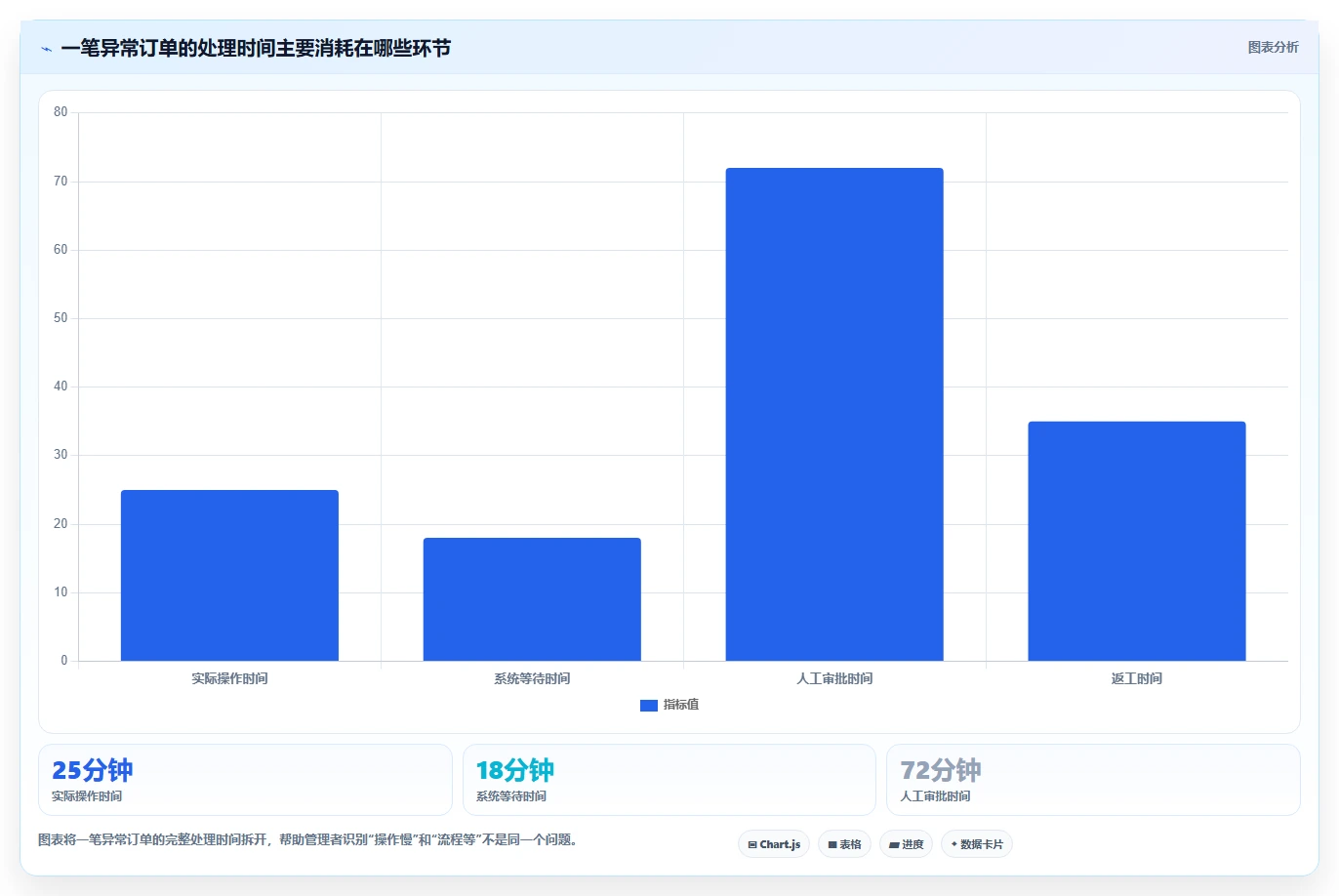The image size is (1339, 896).
Task: Select the 返工时间 bar in chart
Action: 1137,541
